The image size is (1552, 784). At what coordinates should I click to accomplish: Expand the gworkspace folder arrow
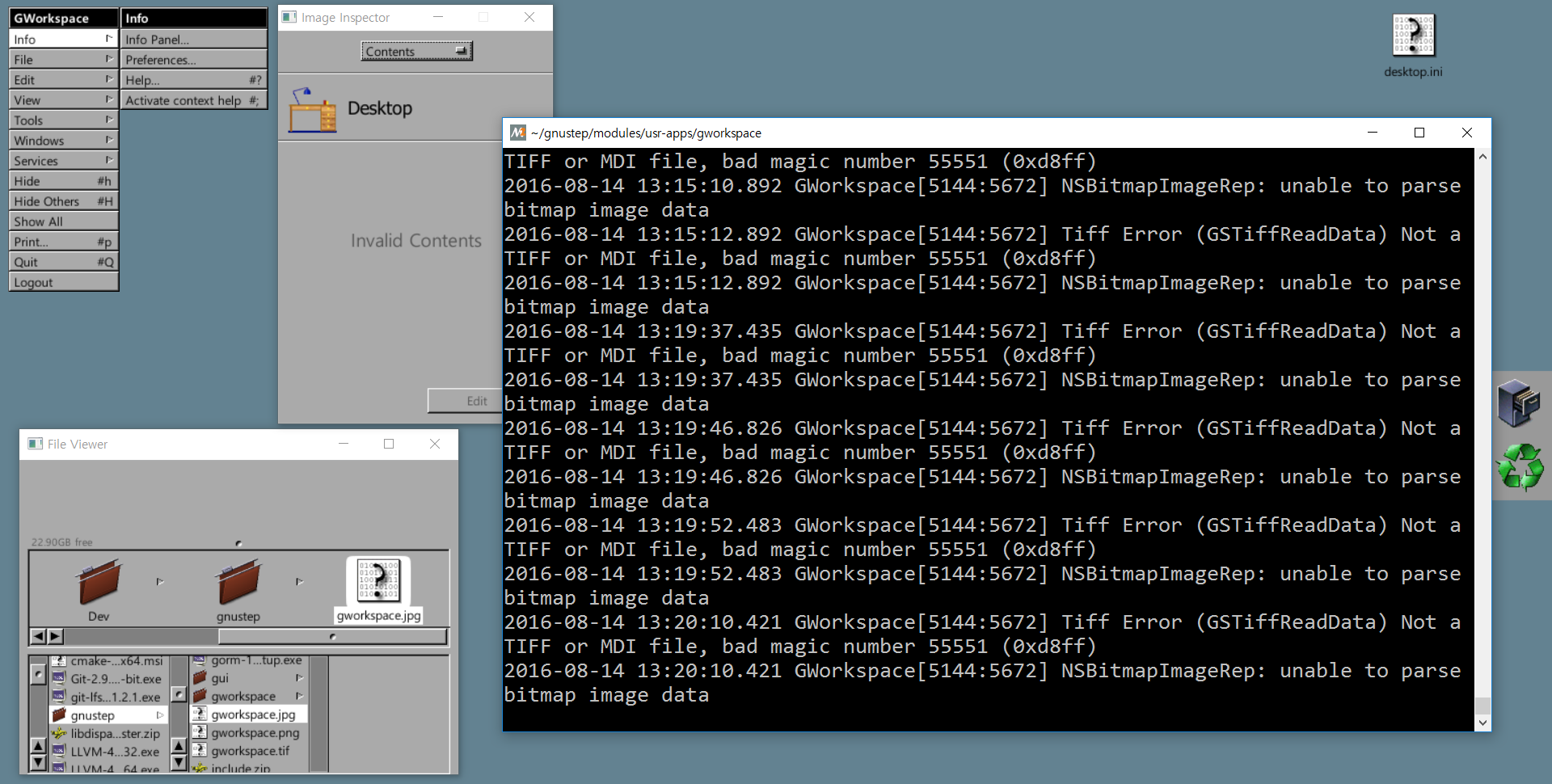pyautogui.click(x=300, y=696)
